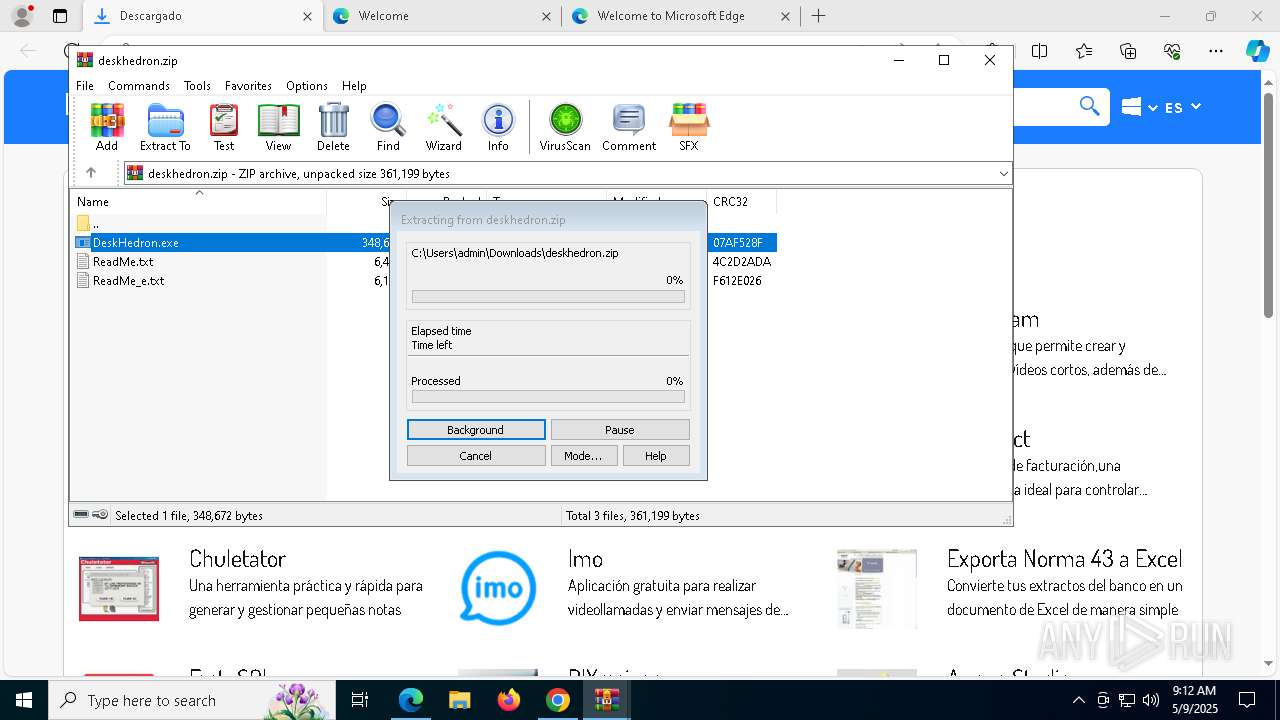Open the Help menu

tap(354, 86)
